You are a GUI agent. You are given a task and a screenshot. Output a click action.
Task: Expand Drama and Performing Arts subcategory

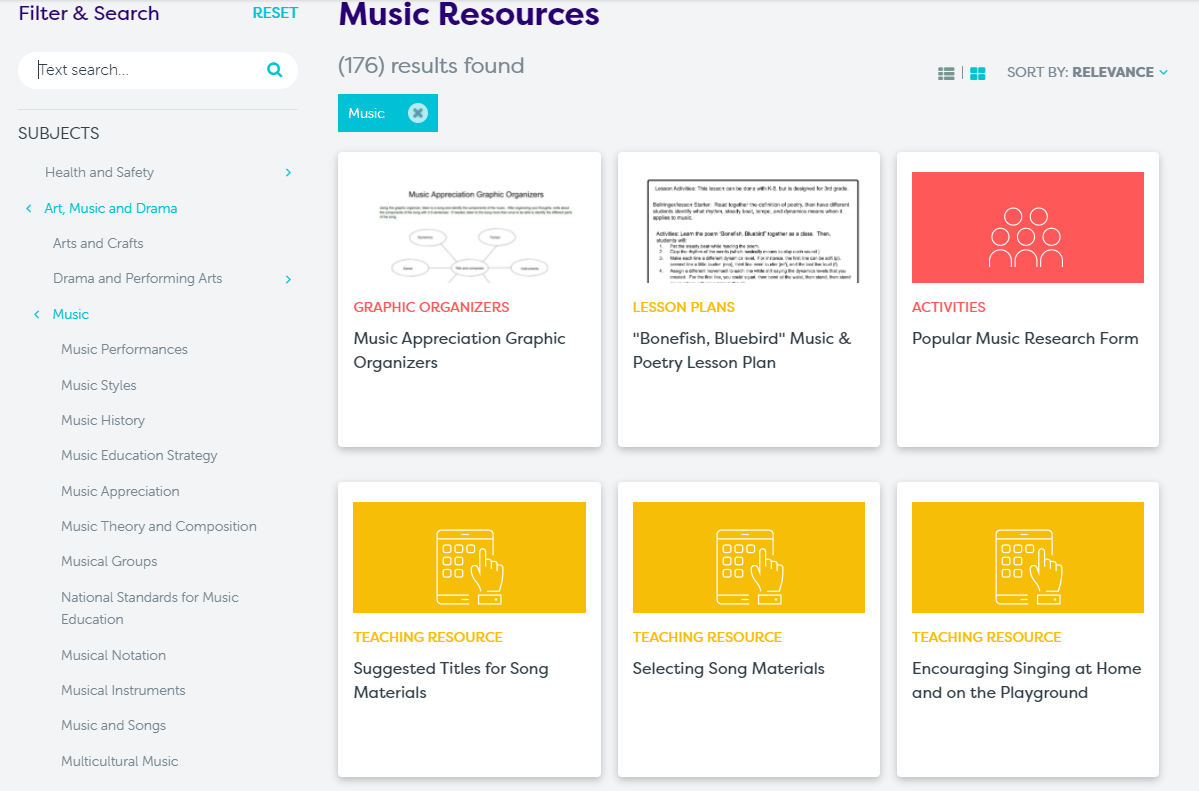point(288,279)
